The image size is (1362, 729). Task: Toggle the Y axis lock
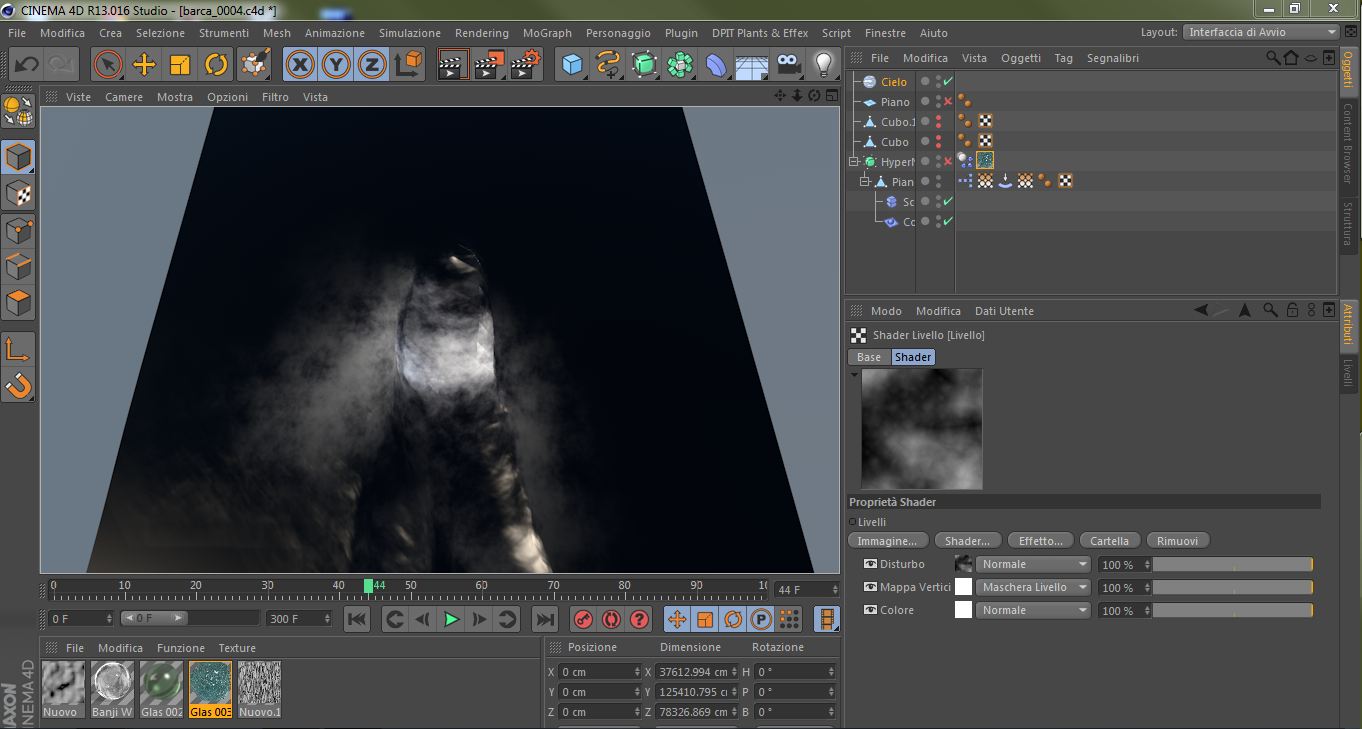[x=336, y=65]
